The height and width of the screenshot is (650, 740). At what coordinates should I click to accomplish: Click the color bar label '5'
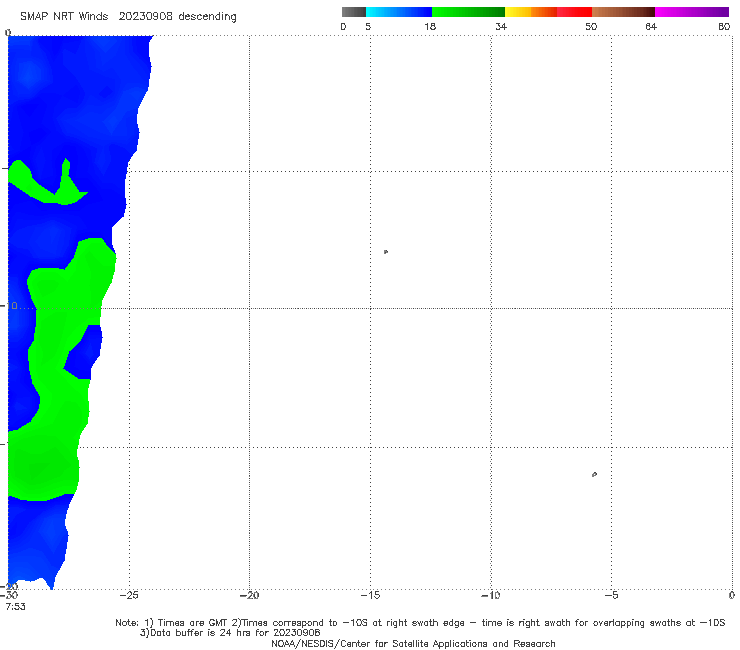tap(368, 26)
